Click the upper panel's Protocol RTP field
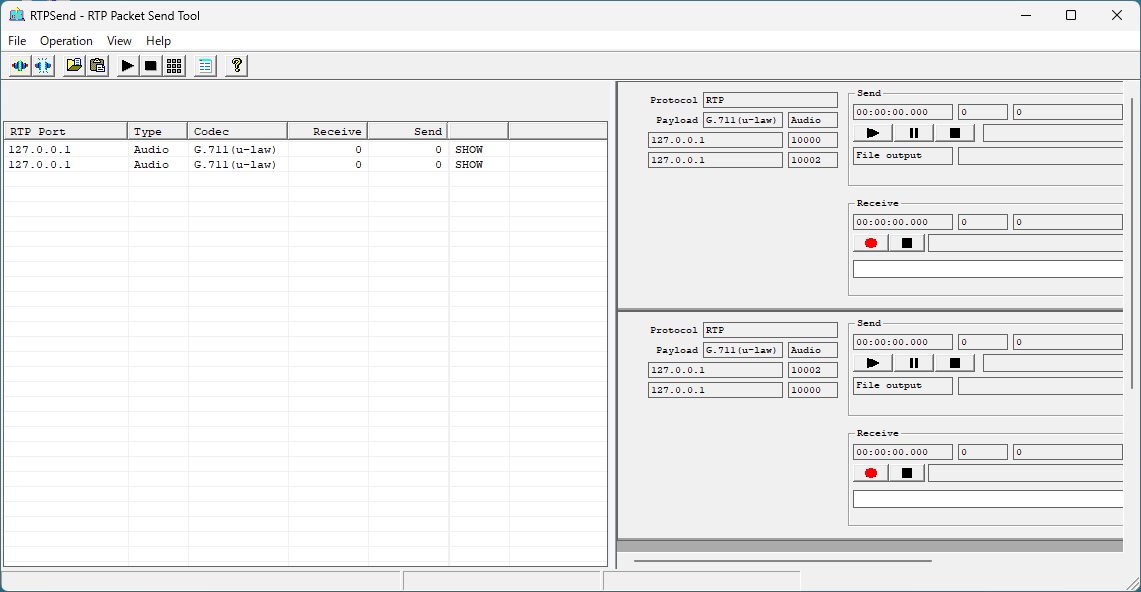This screenshot has width=1141, height=592. click(x=771, y=100)
